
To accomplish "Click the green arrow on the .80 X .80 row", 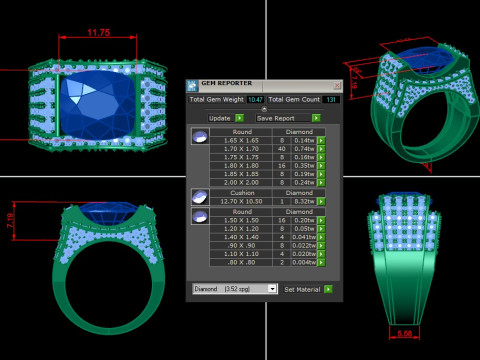I will pyautogui.click(x=321, y=262).
